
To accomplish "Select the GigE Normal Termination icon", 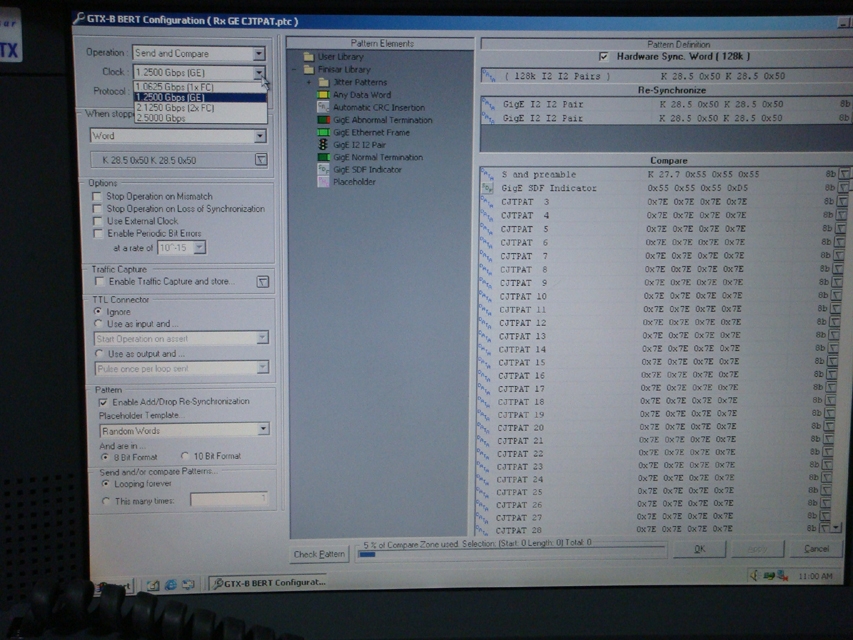I will (x=323, y=157).
